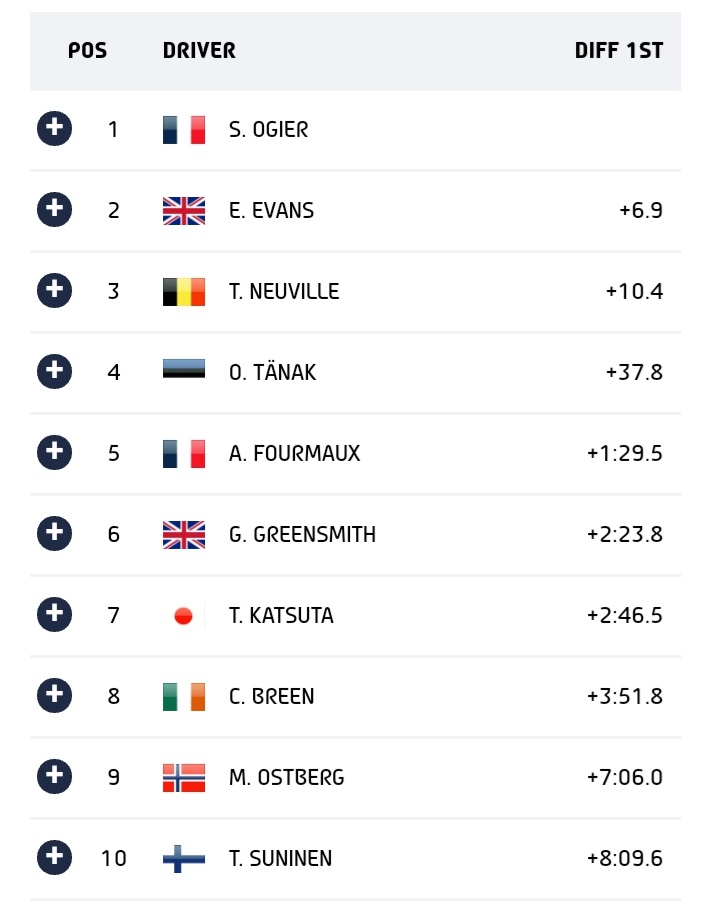Expand C. Breen's standings entry

(x=54, y=696)
